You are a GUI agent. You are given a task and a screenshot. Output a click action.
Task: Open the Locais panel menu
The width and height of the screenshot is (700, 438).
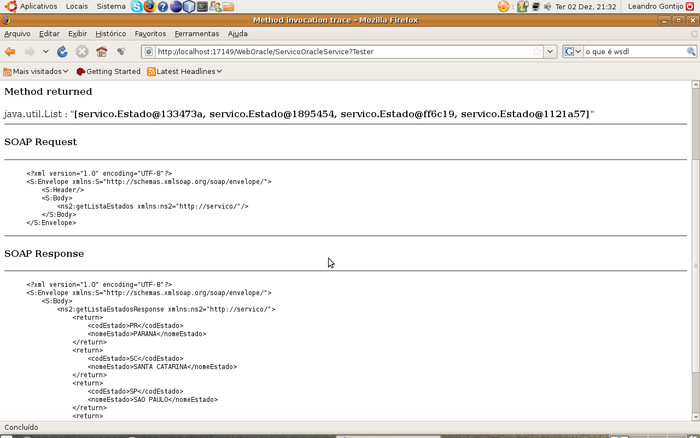pyautogui.click(x=77, y=6)
